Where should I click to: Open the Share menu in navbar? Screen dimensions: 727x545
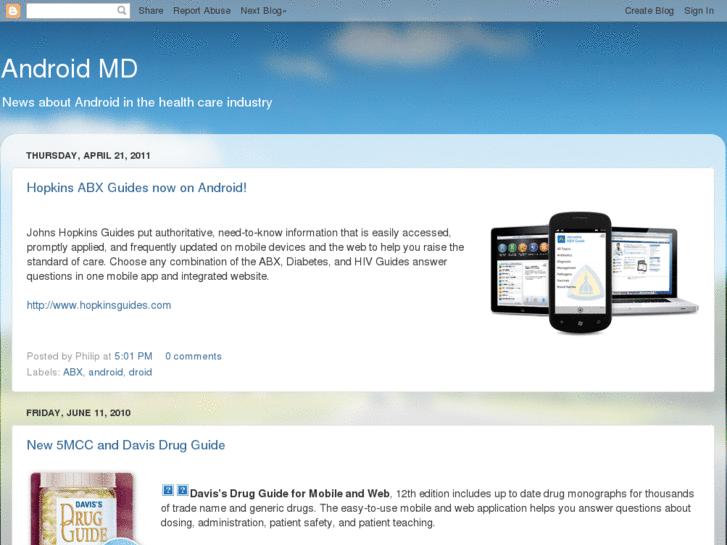tap(151, 11)
